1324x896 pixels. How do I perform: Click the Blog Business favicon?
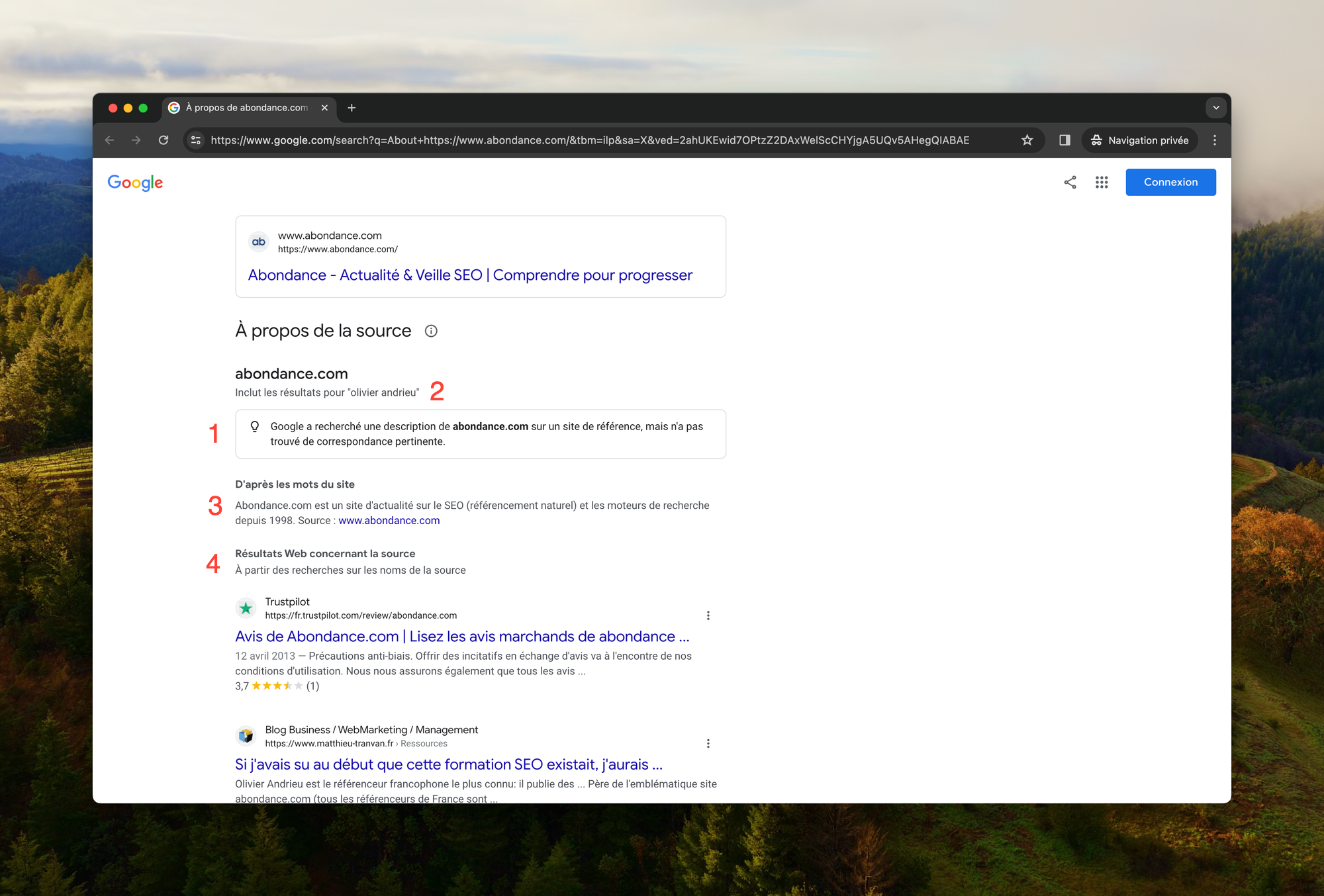pos(246,736)
